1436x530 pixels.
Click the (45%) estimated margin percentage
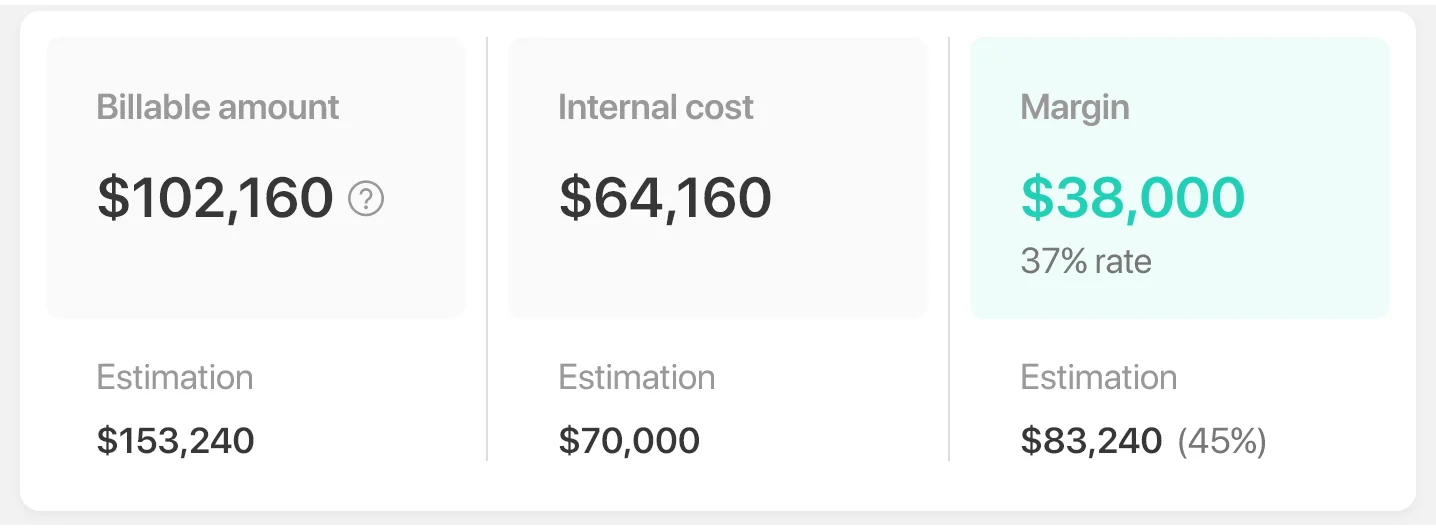pos(1222,441)
